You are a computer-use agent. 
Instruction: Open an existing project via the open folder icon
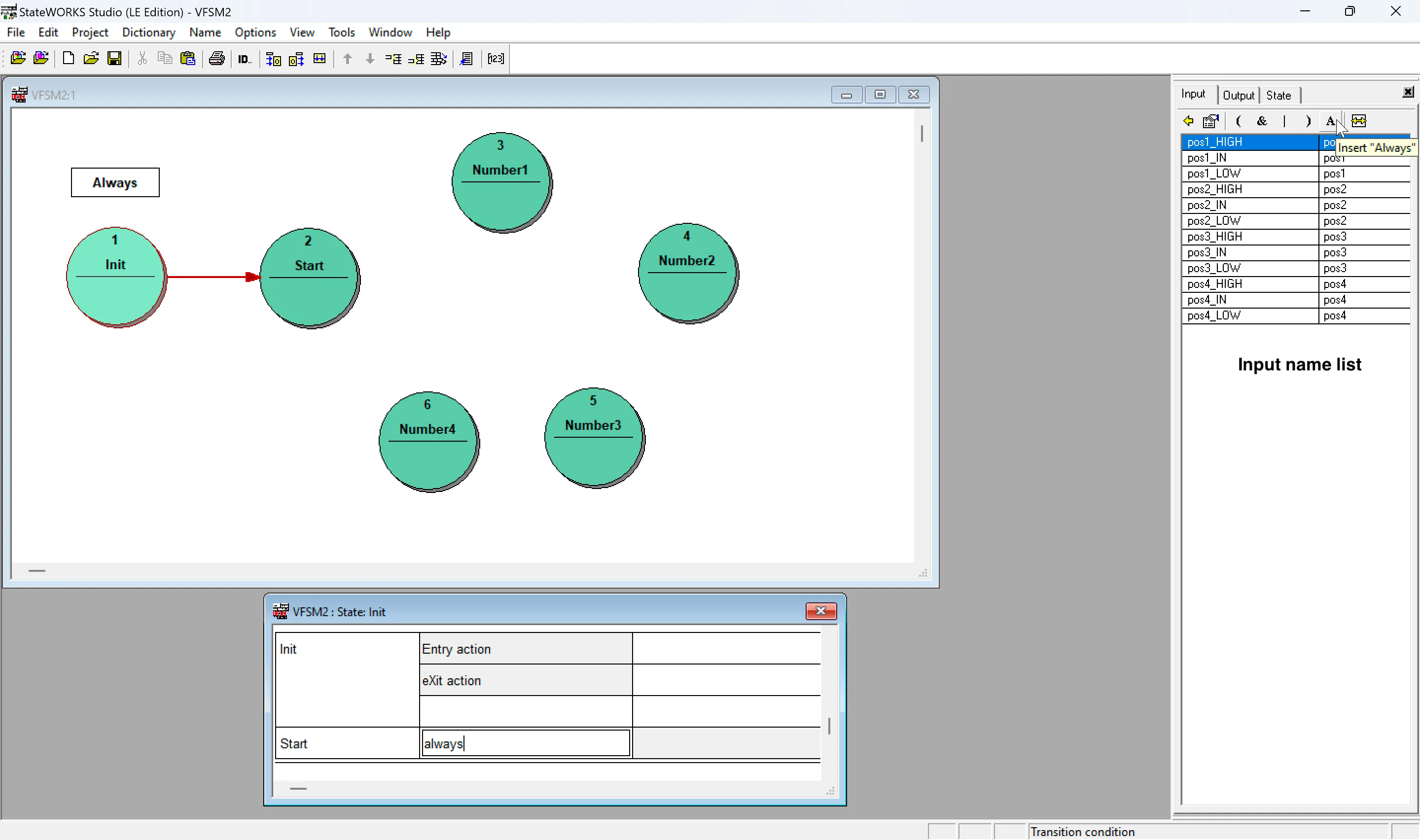[91, 58]
